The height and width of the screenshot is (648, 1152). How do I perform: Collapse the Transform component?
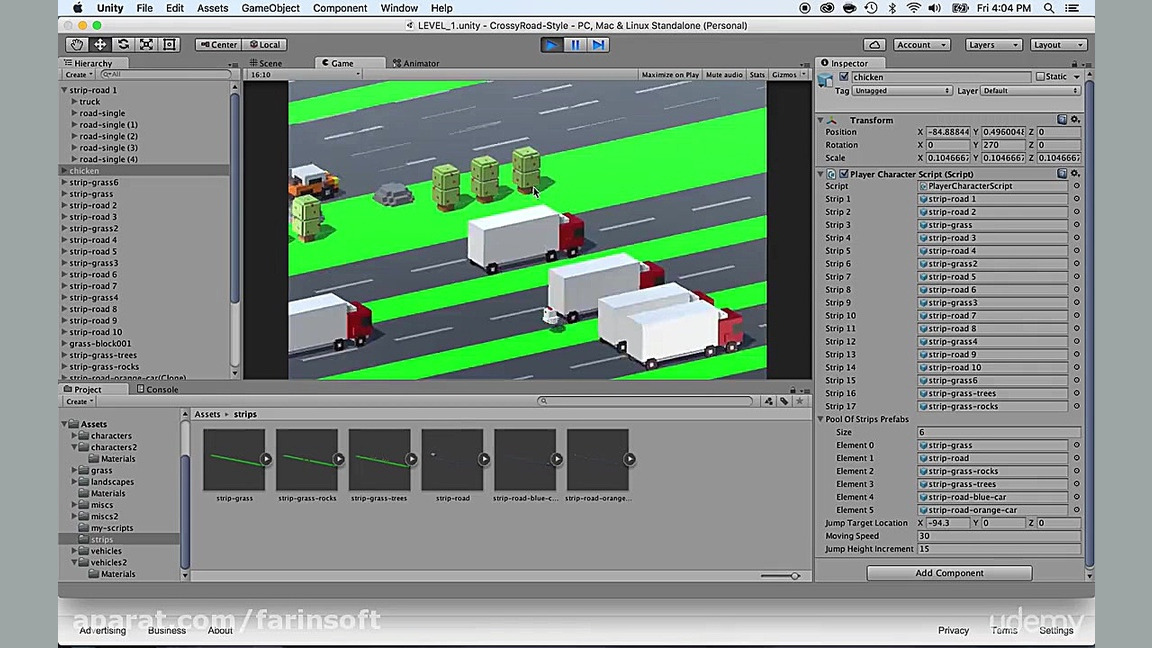821,120
